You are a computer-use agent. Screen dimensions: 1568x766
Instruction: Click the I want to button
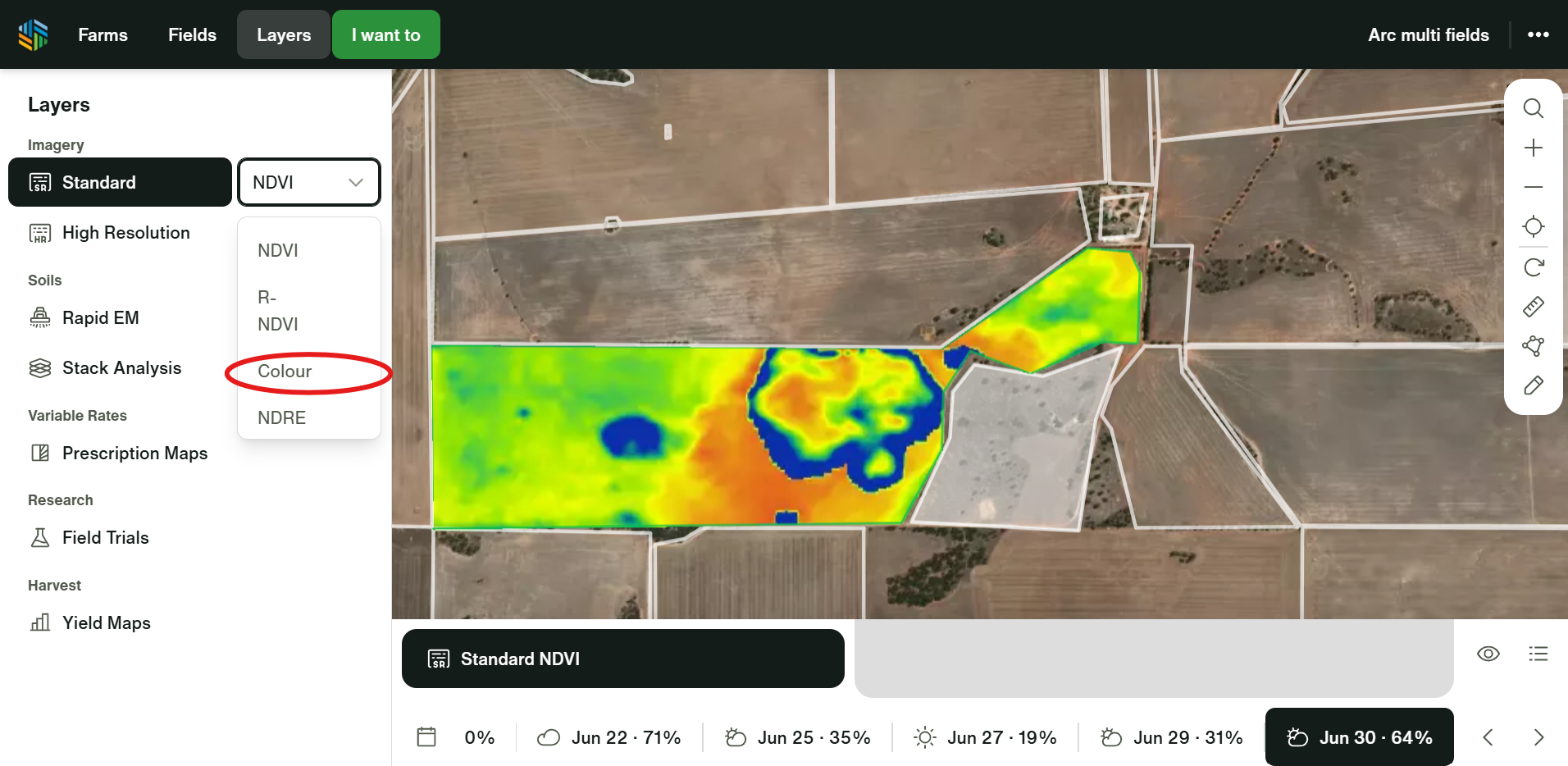[x=385, y=34]
